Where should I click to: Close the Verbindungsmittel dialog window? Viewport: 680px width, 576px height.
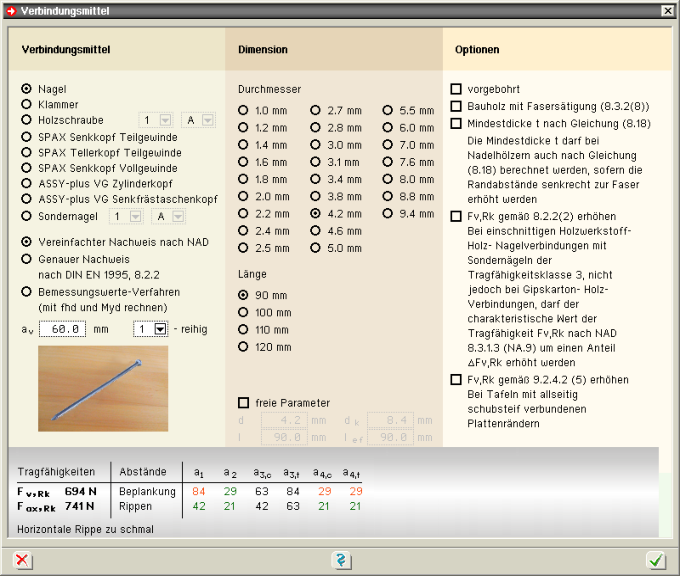[668, 10]
